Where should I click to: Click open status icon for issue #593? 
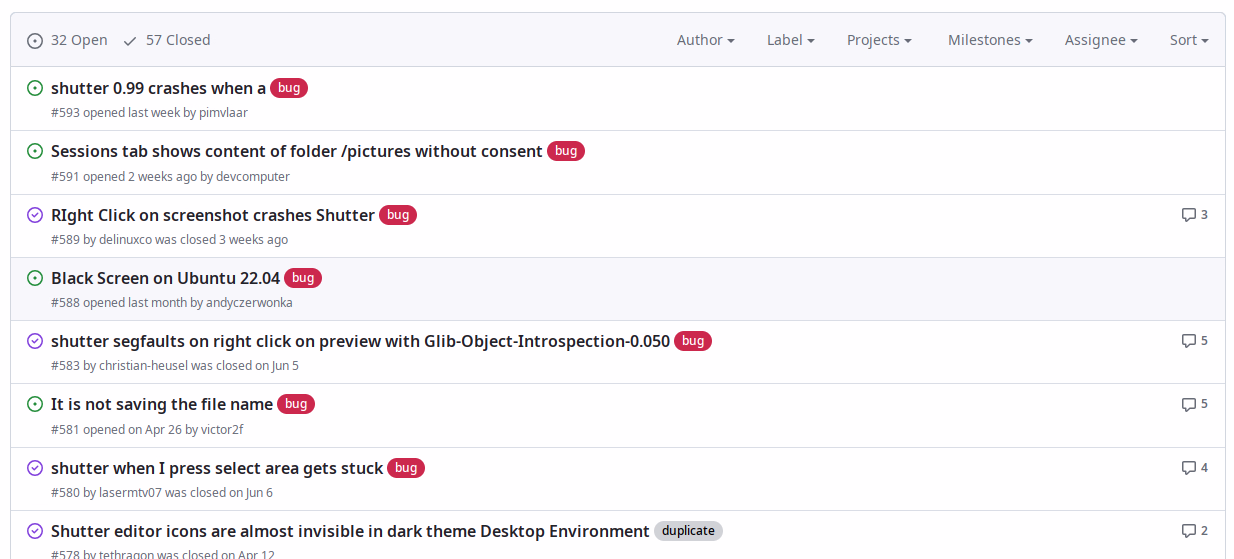click(35, 88)
